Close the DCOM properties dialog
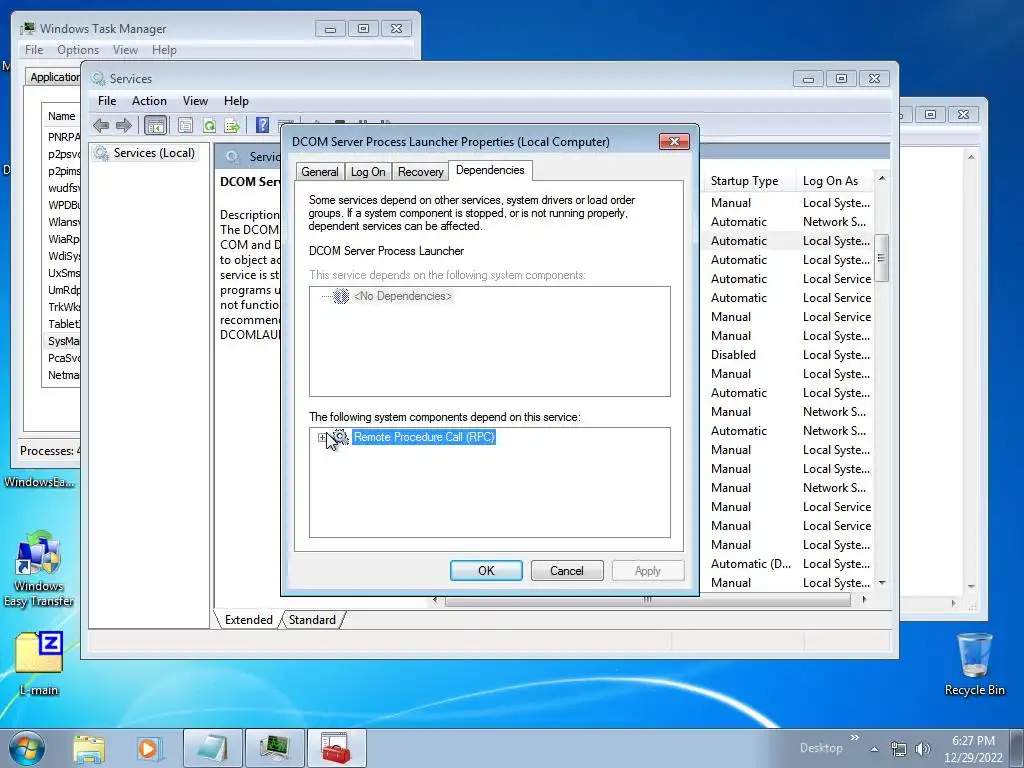The height and width of the screenshot is (768, 1024). click(675, 142)
